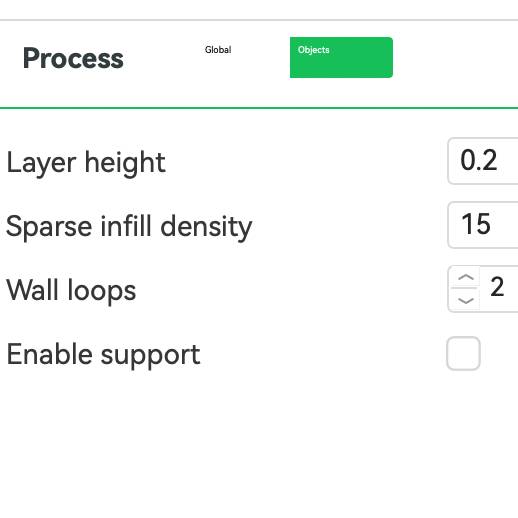Click the Enable support label text
Viewport: 518px width, 518px height.
(x=103, y=355)
